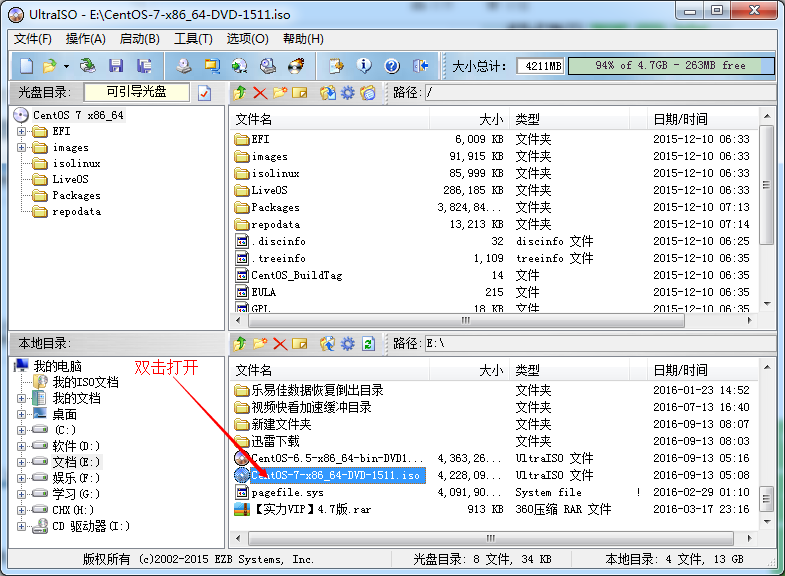Viewport: 785px width, 576px height.
Task: Click the notepad with gear options icon
Action: (x=336, y=66)
